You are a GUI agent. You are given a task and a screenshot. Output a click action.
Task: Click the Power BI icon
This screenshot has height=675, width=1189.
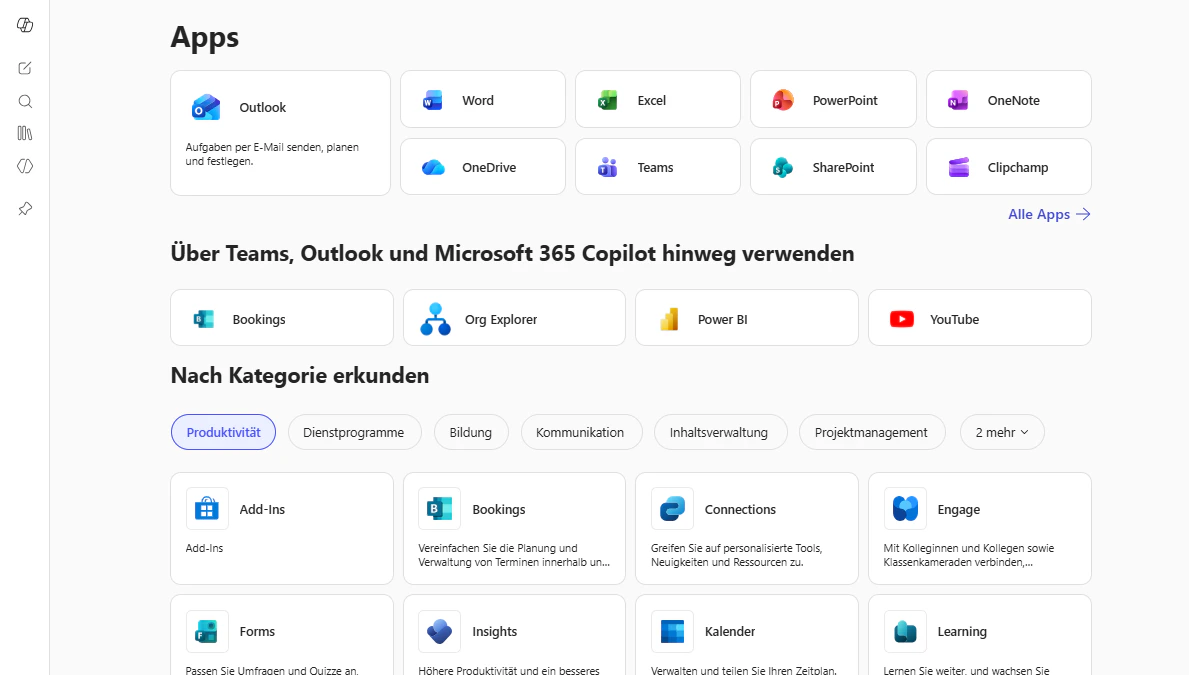[x=669, y=319]
